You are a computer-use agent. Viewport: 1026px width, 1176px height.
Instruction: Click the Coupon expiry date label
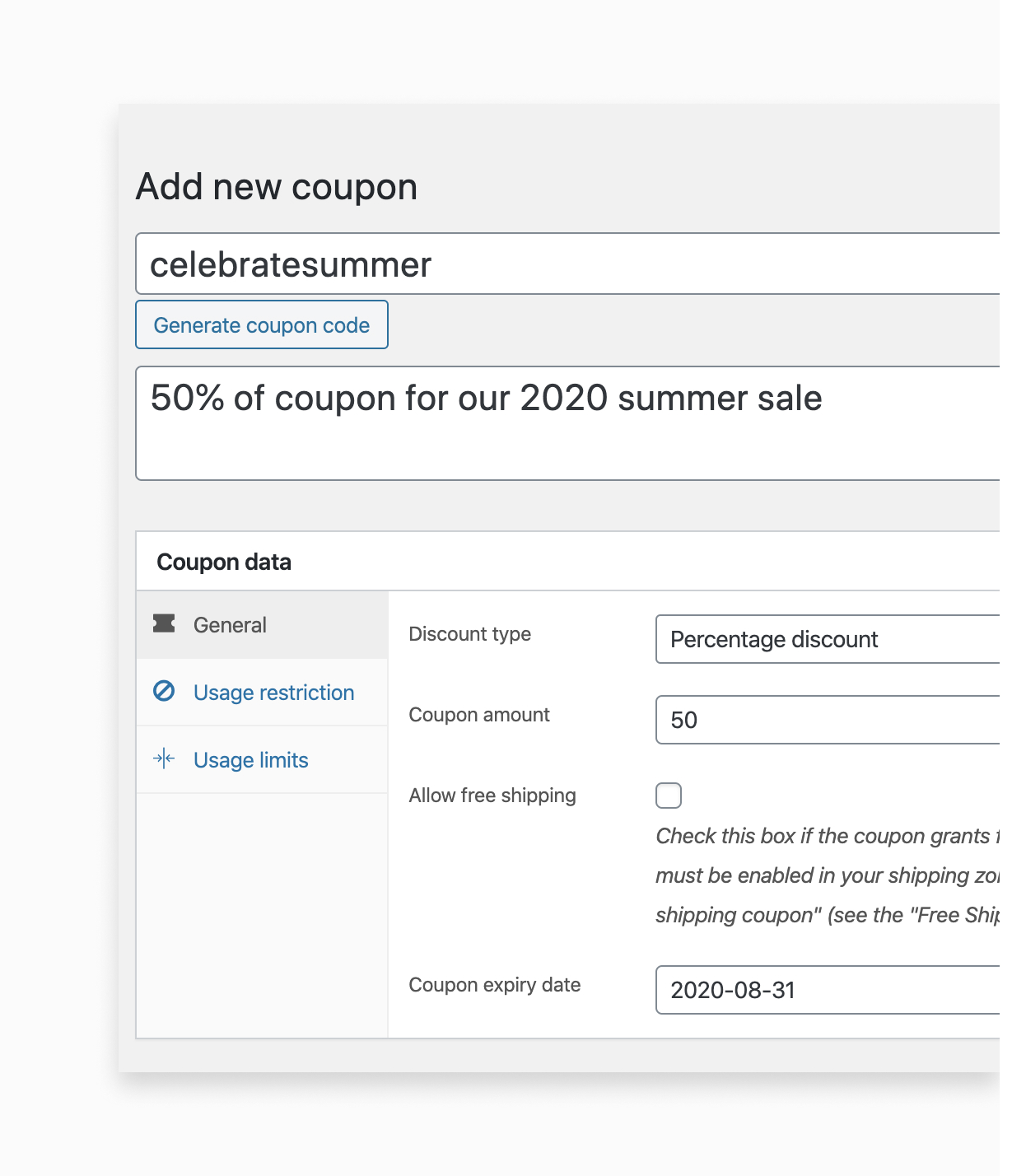click(x=494, y=985)
